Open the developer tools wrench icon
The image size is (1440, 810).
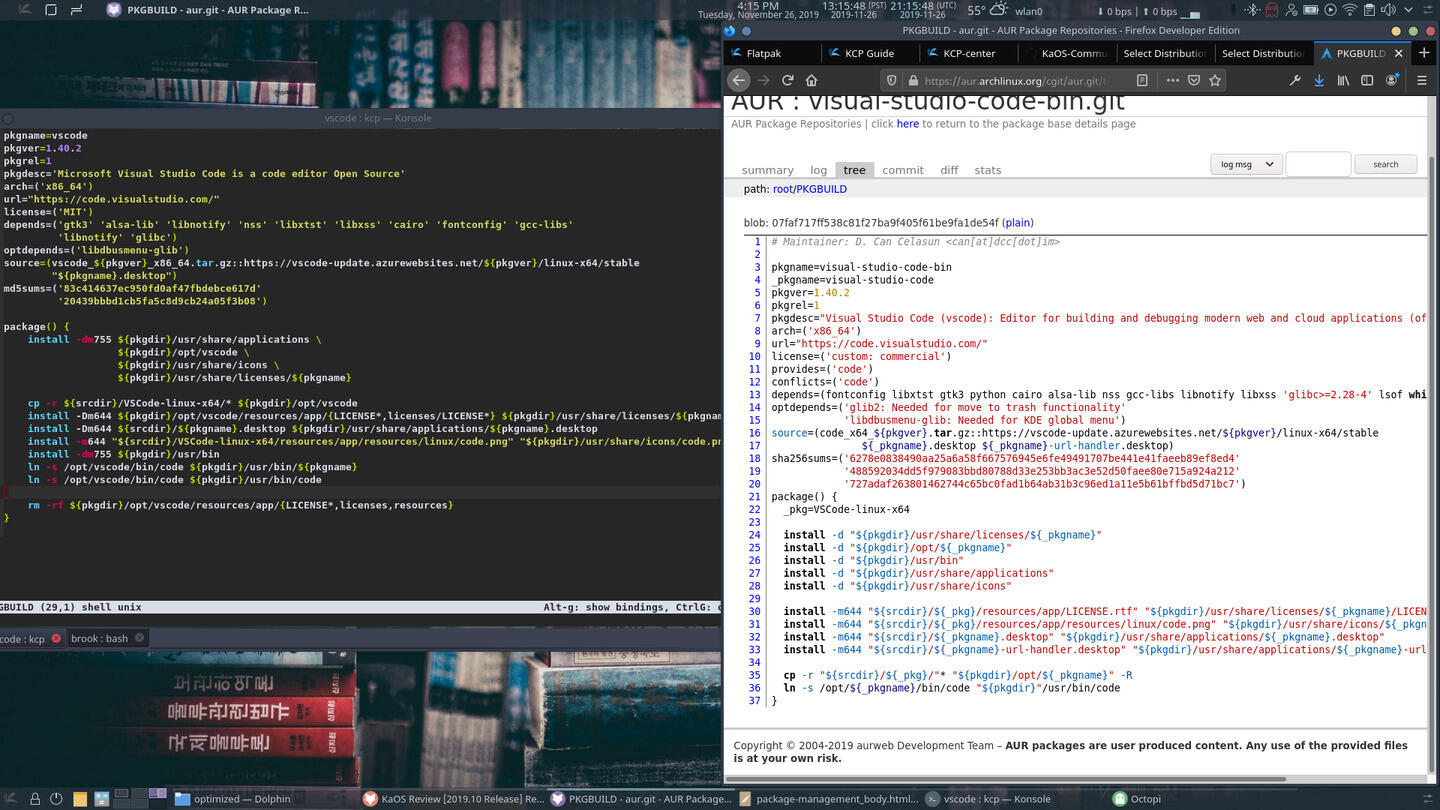(x=1295, y=80)
